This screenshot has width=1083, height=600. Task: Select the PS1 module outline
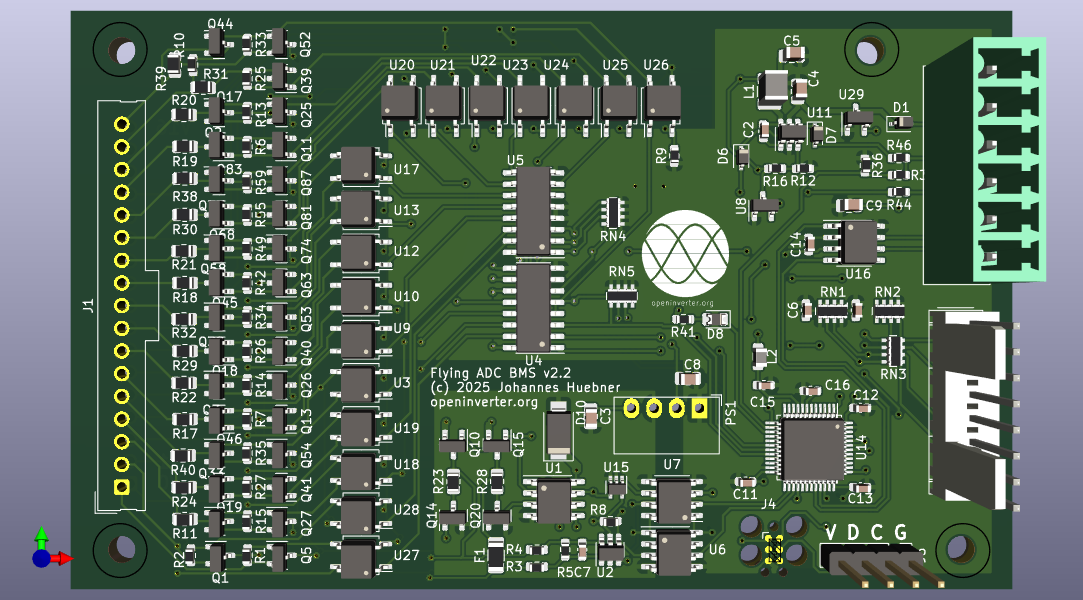tap(667, 424)
